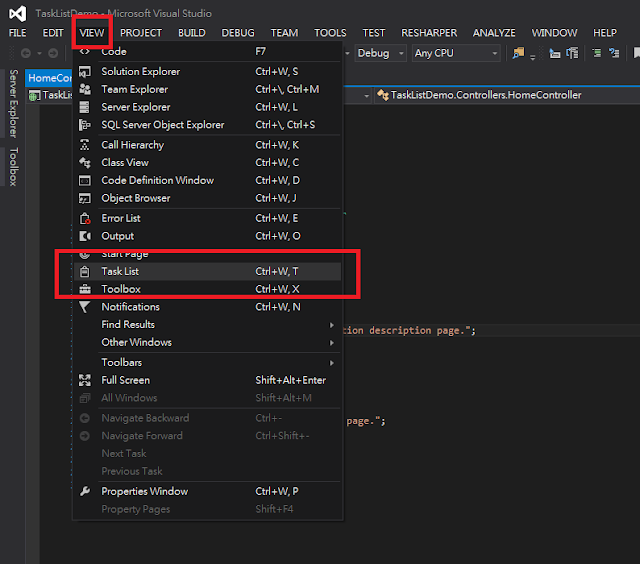Expand the Other Windows submenu

click(x=207, y=342)
